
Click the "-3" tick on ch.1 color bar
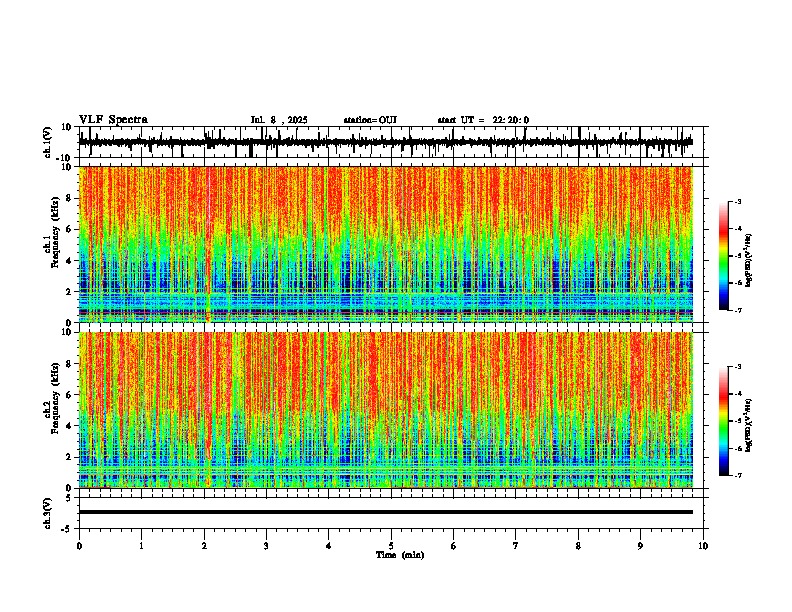(738, 202)
